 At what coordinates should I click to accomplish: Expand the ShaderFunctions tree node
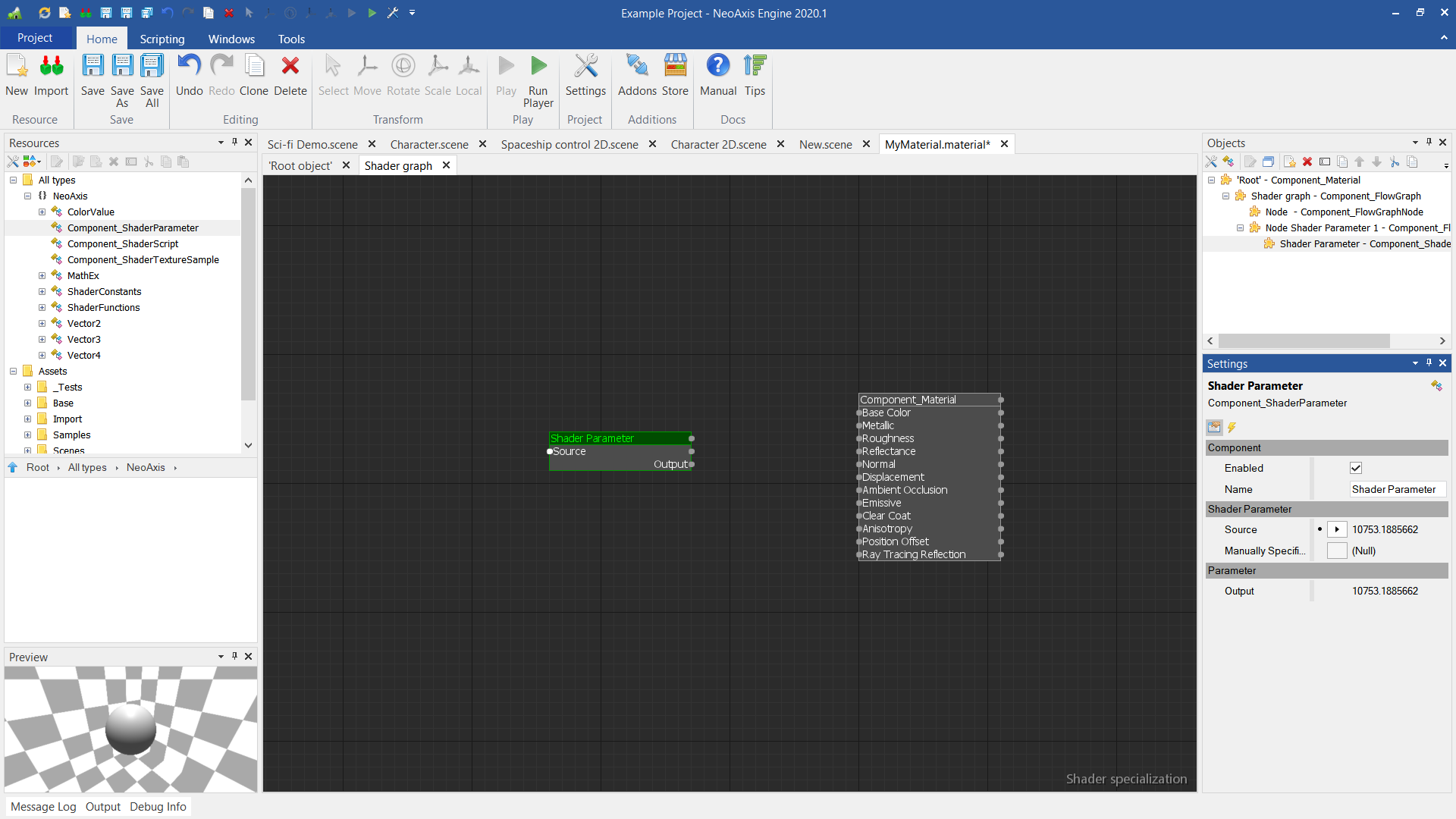[42, 308]
